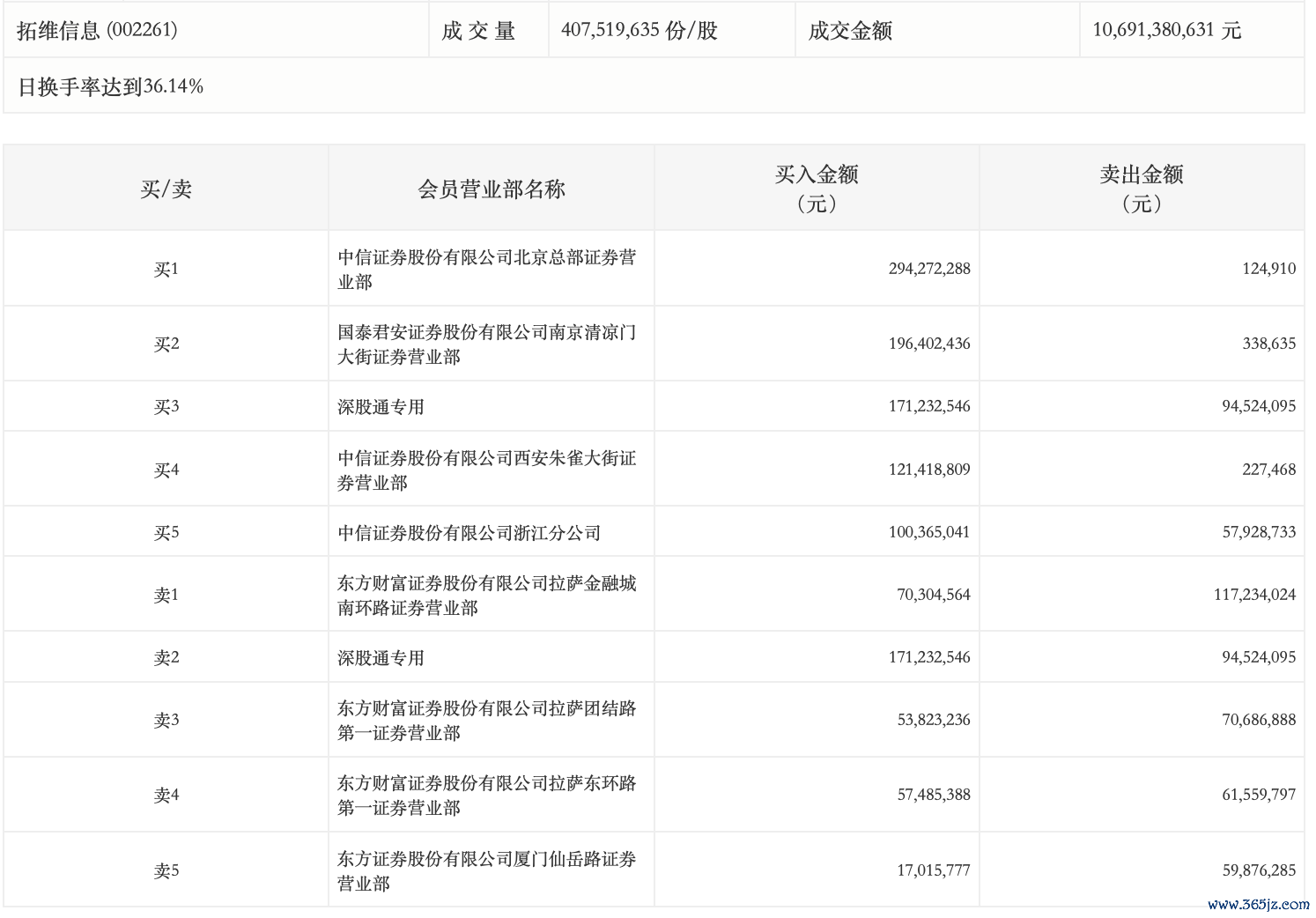
Task: Click buy amount 121,418,809
Action: point(929,470)
